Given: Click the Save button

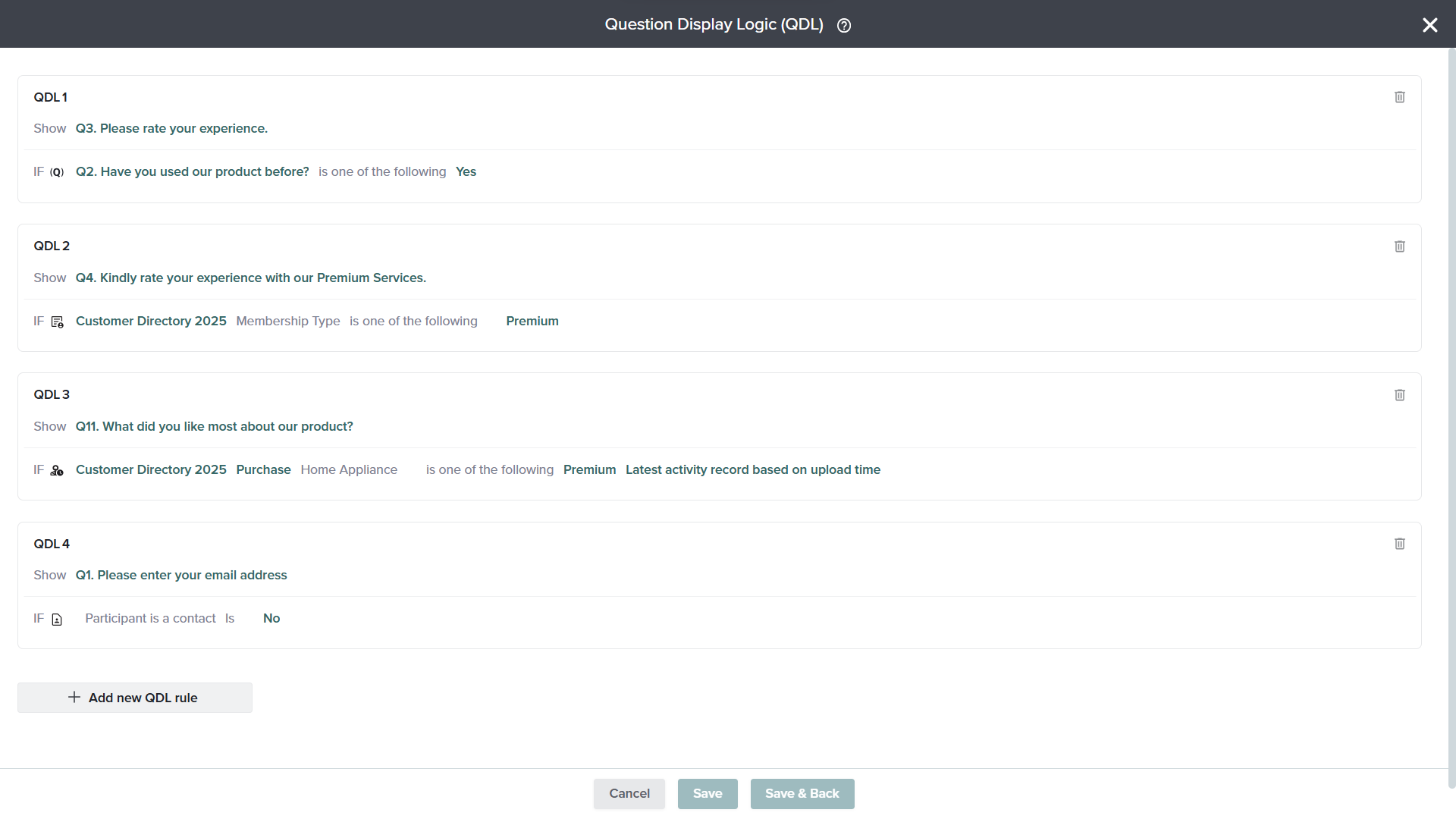Looking at the screenshot, I should click(707, 793).
